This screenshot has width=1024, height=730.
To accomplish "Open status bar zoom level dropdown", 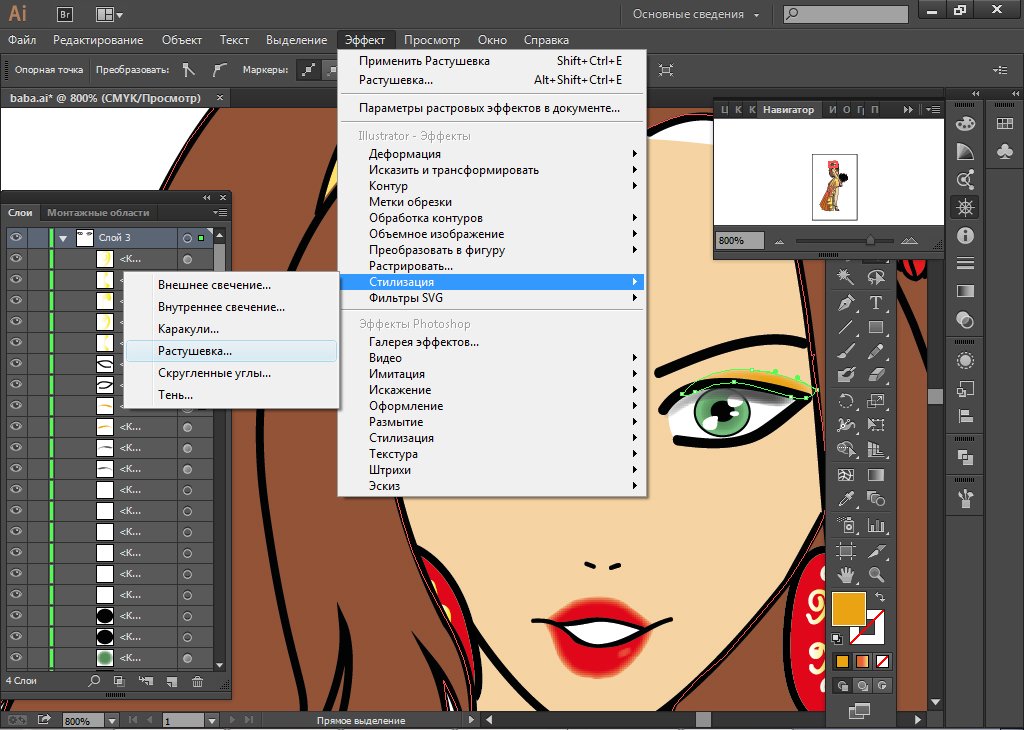I will tap(112, 721).
